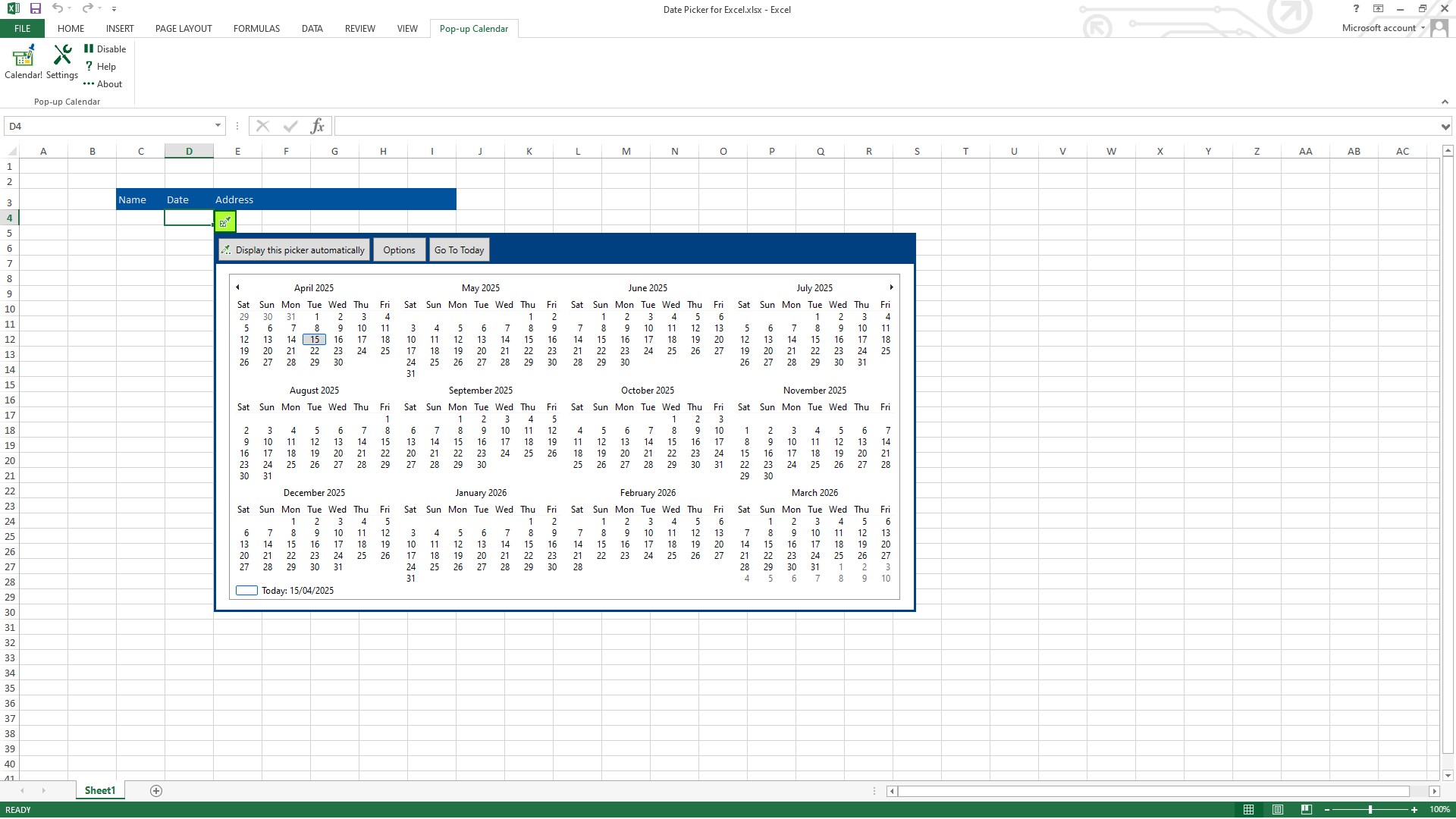Screen dimensions: 1456x819
Task: Toggle Display this picker automatically
Action: tap(294, 250)
